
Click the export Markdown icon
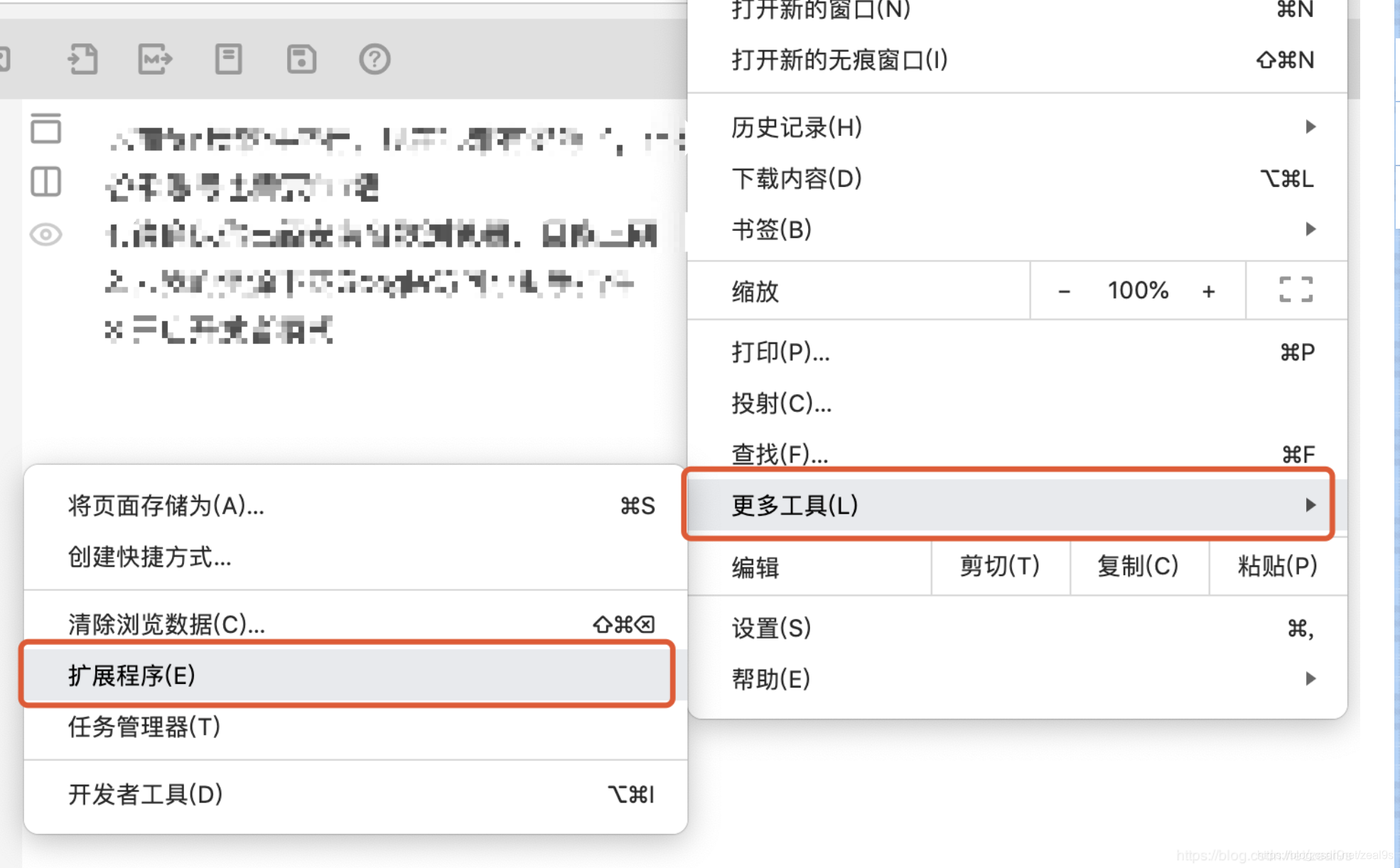coord(155,59)
